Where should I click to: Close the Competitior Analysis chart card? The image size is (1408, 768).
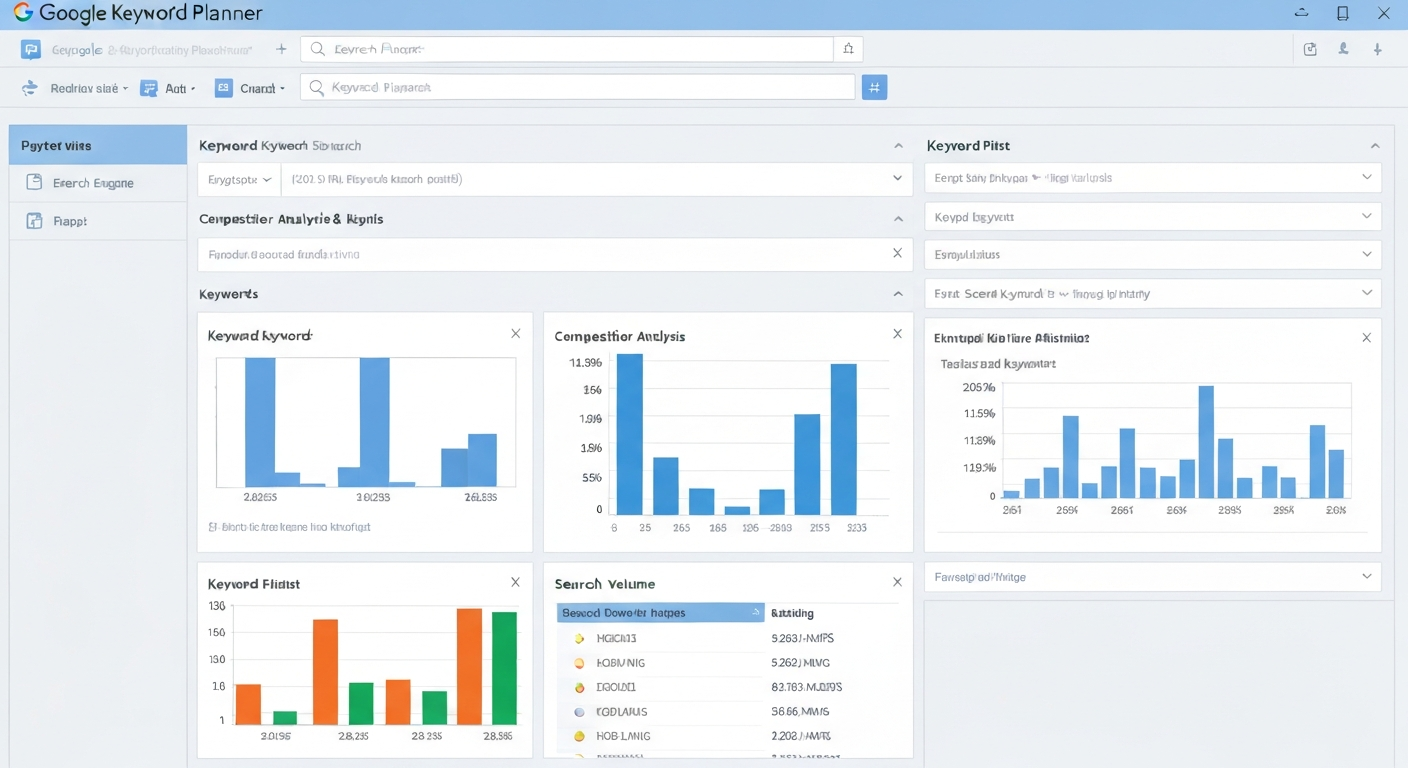897,334
